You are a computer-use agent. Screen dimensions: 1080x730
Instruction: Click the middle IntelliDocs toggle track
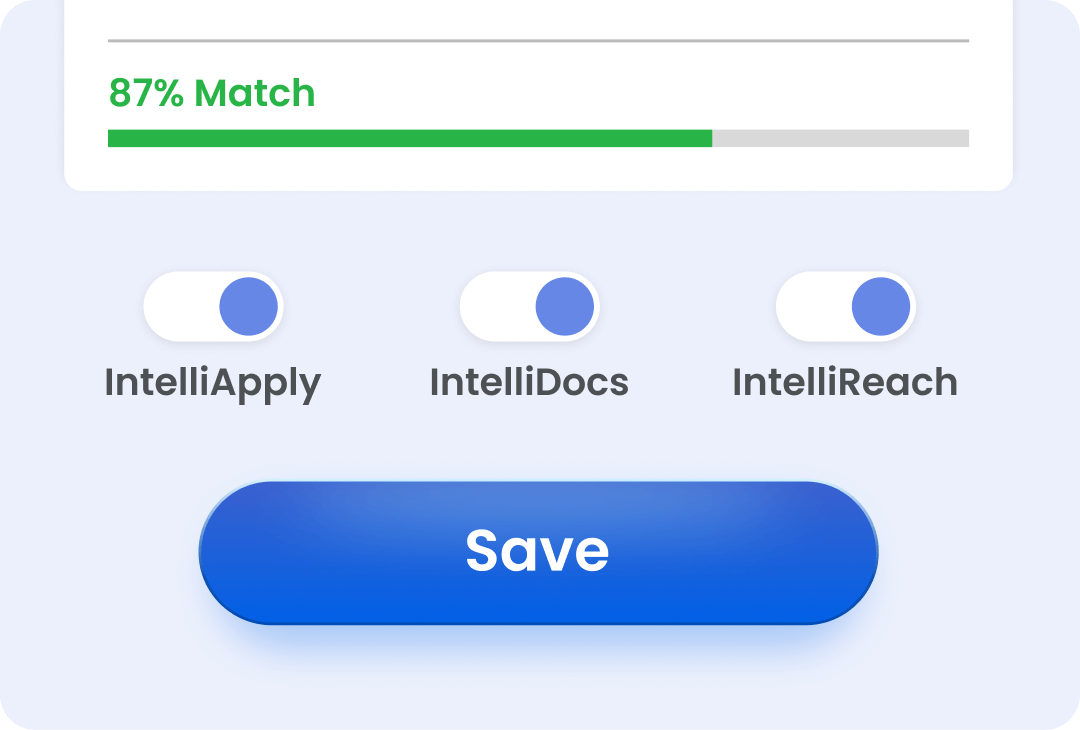click(528, 306)
